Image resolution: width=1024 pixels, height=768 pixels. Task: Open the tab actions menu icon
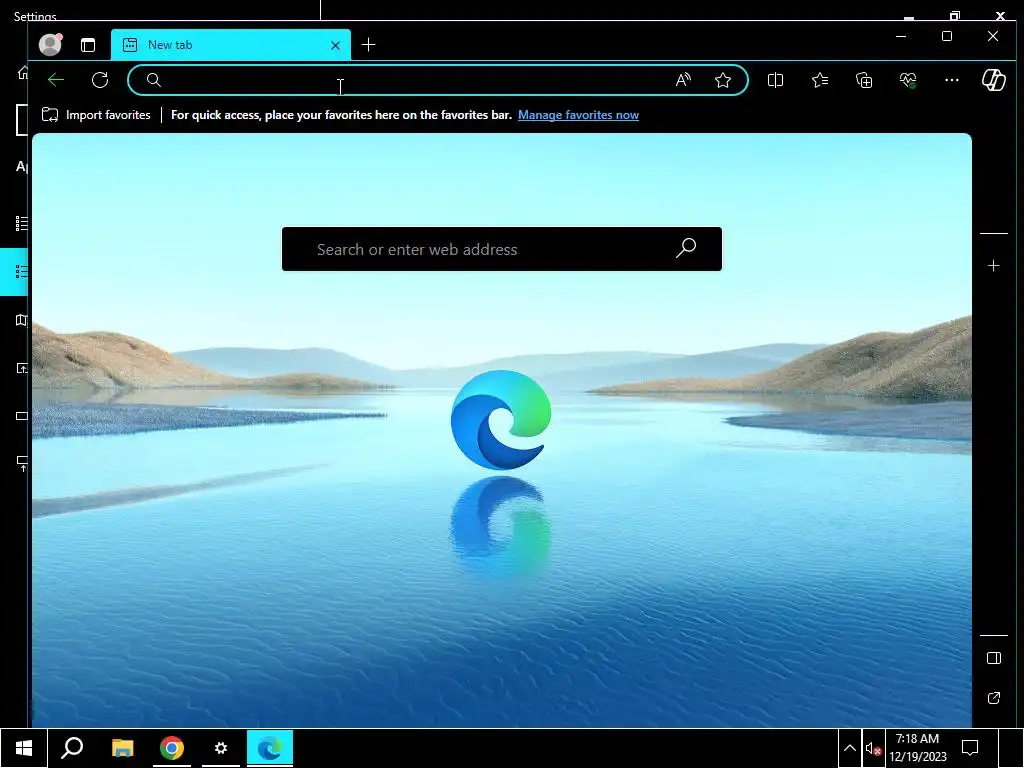[88, 45]
